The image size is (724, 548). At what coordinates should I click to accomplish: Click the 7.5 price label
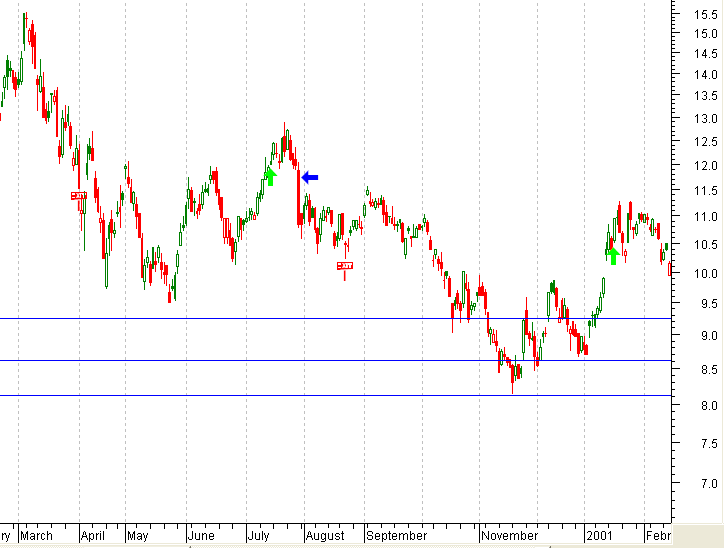pyautogui.click(x=709, y=444)
